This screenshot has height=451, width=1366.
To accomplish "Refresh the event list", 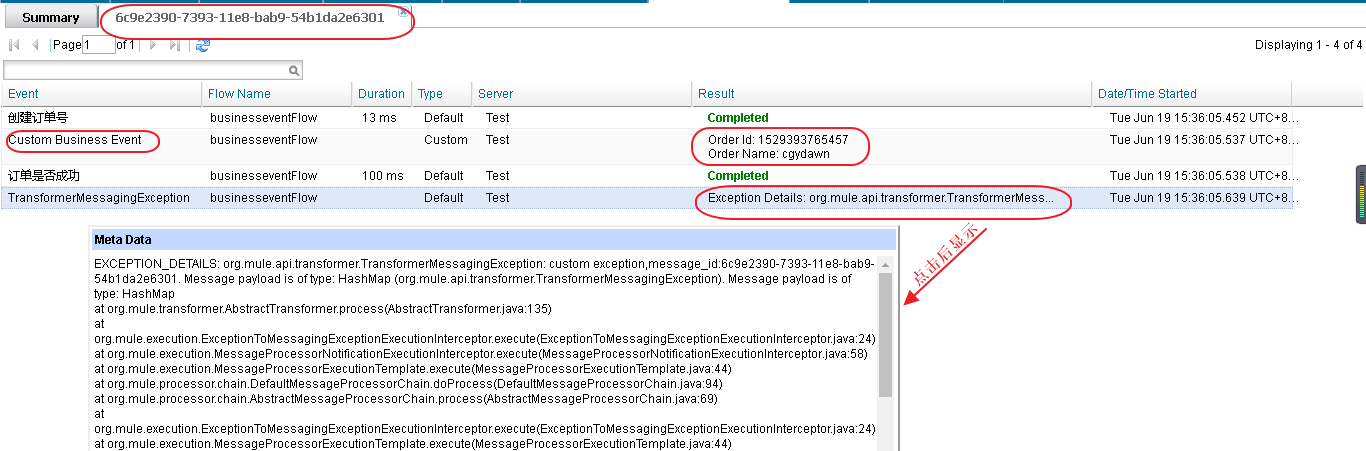I will tap(203, 45).
